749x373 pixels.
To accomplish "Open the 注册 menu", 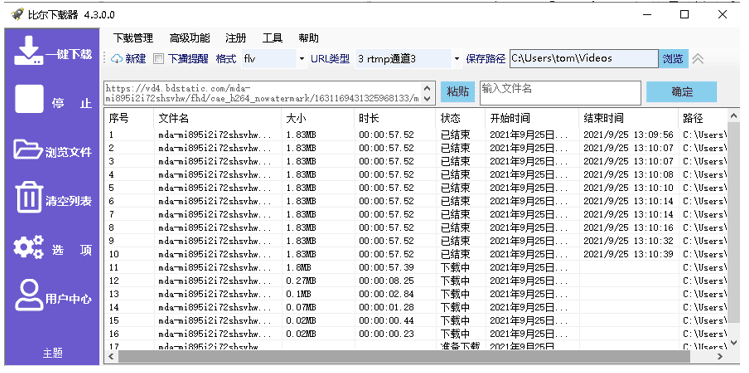I will 235,38.
